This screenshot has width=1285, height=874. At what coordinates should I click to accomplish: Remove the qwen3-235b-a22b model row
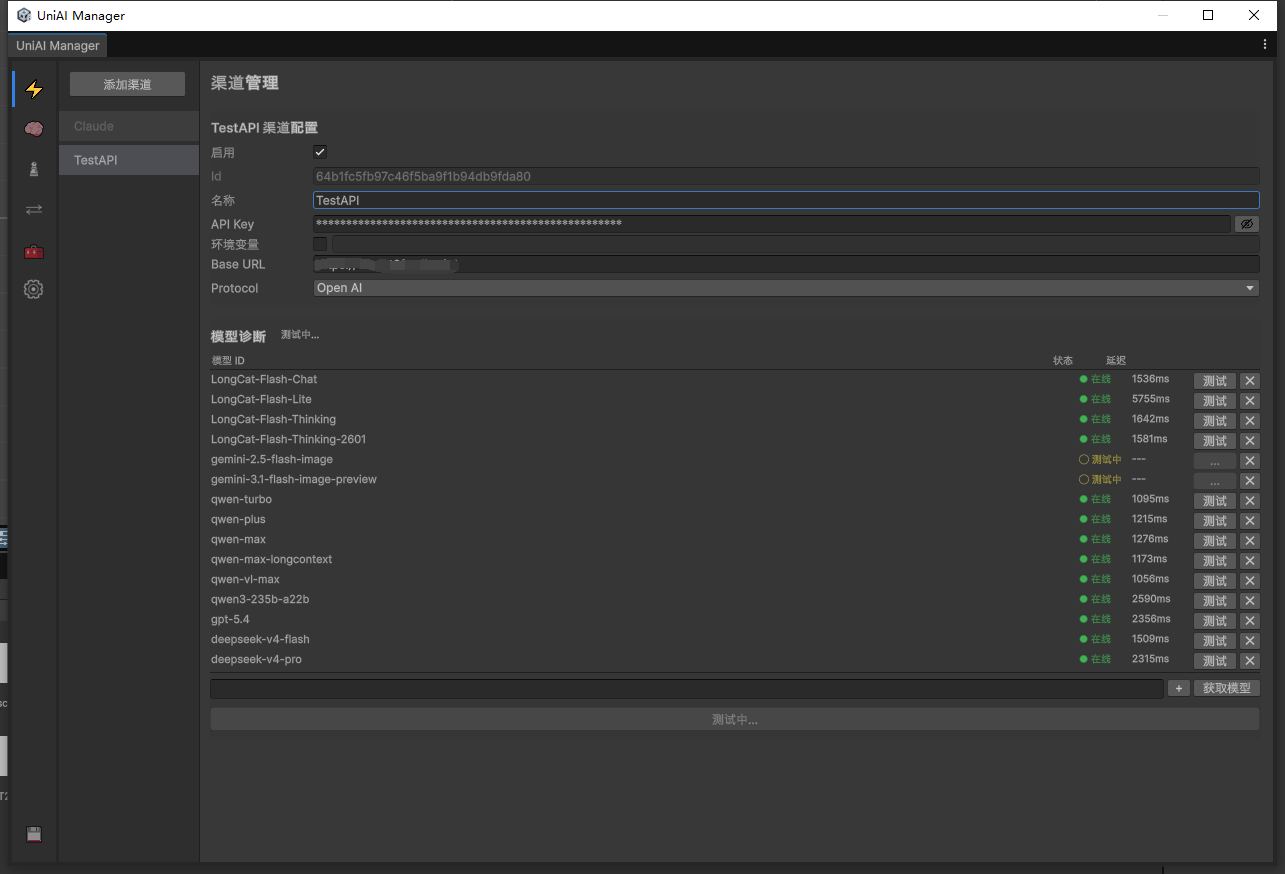point(1250,601)
